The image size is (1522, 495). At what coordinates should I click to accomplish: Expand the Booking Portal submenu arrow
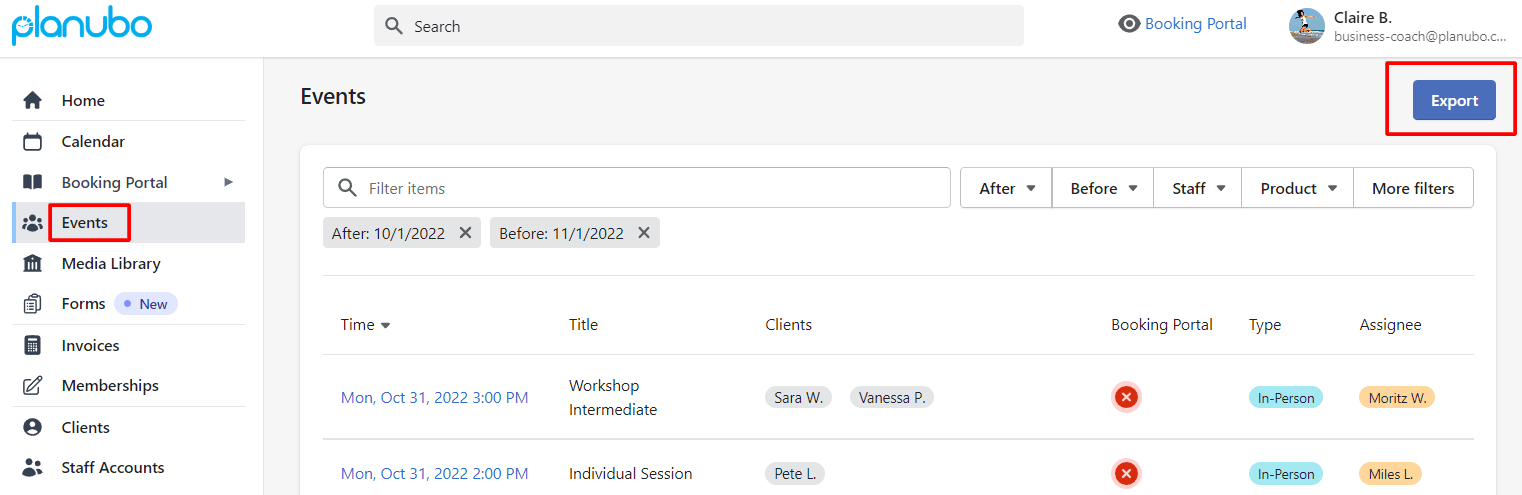point(228,182)
